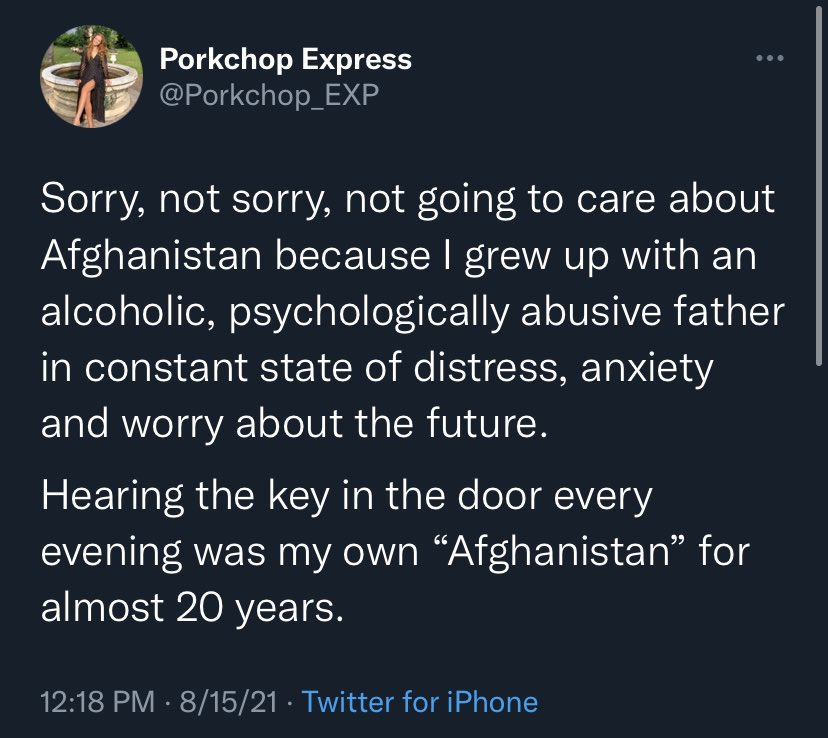Click the line mentioning "psychologically abusive father"
The width and height of the screenshot is (828, 738).
coord(412,311)
